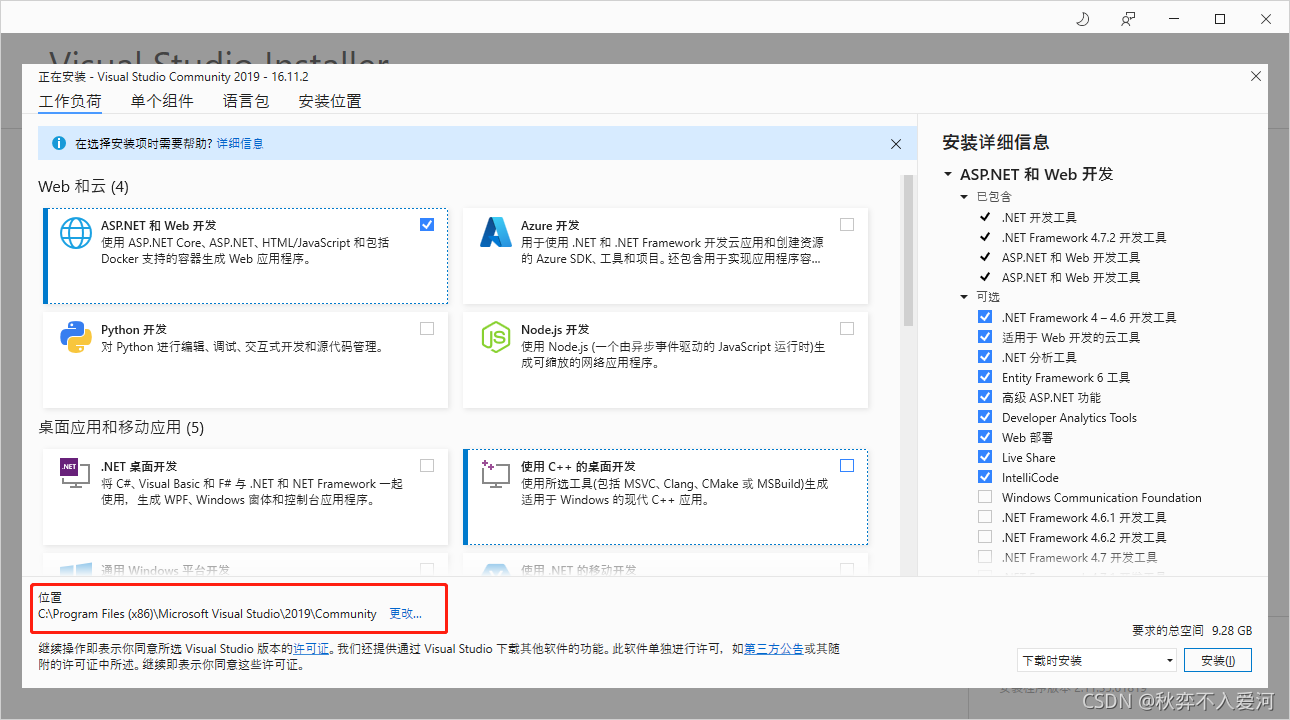Click the Web 和云 (4) section heading
The width and height of the screenshot is (1290, 720).
[84, 187]
